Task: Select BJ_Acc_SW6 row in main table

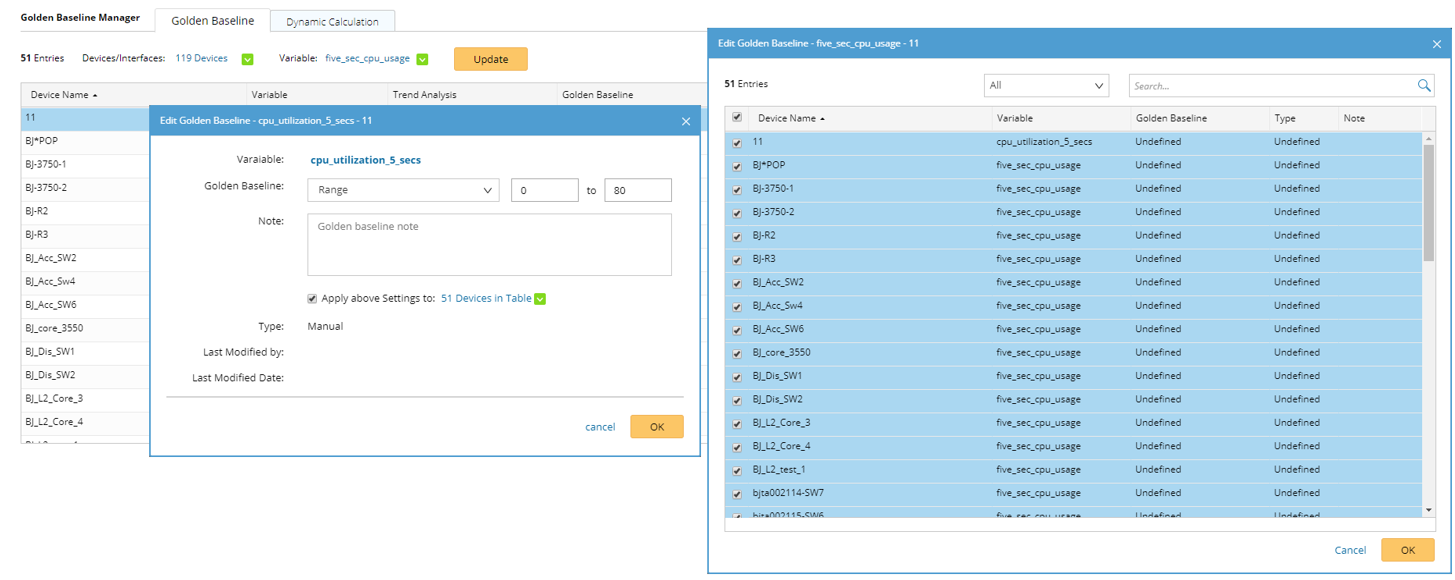Action: click(85, 305)
